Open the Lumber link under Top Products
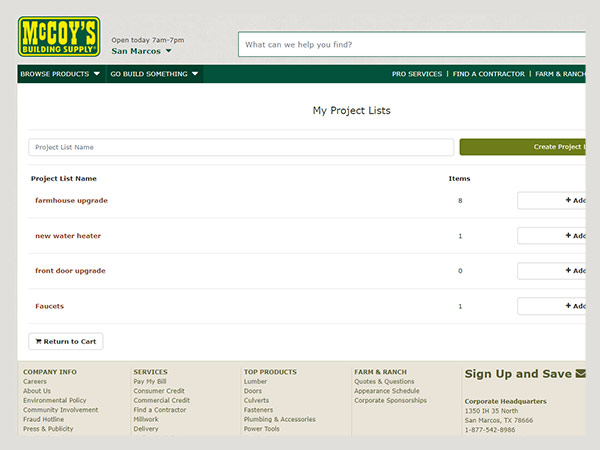Viewport: 600px width, 450px height. 255,382
